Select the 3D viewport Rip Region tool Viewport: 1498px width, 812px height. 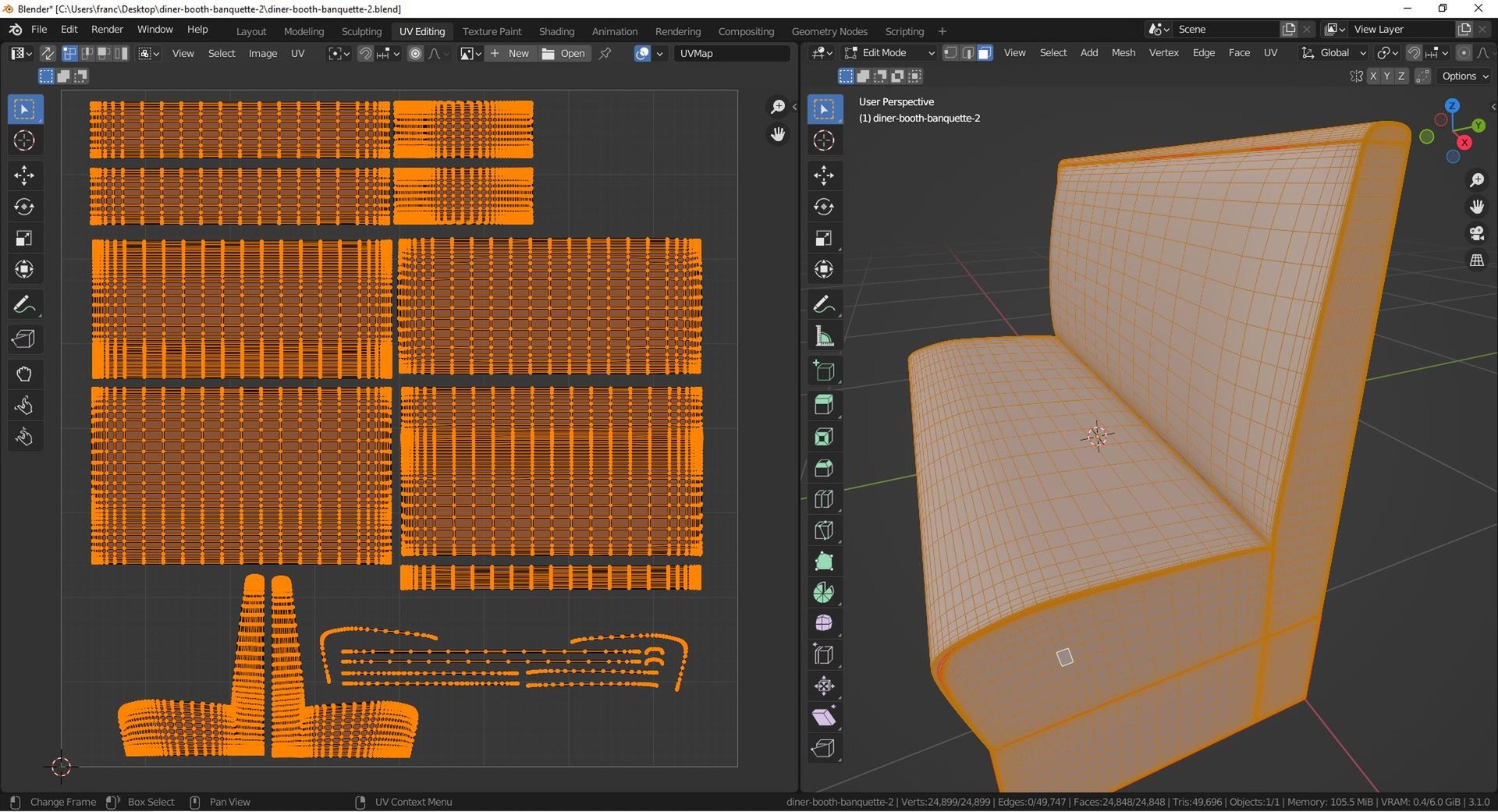coord(824,748)
